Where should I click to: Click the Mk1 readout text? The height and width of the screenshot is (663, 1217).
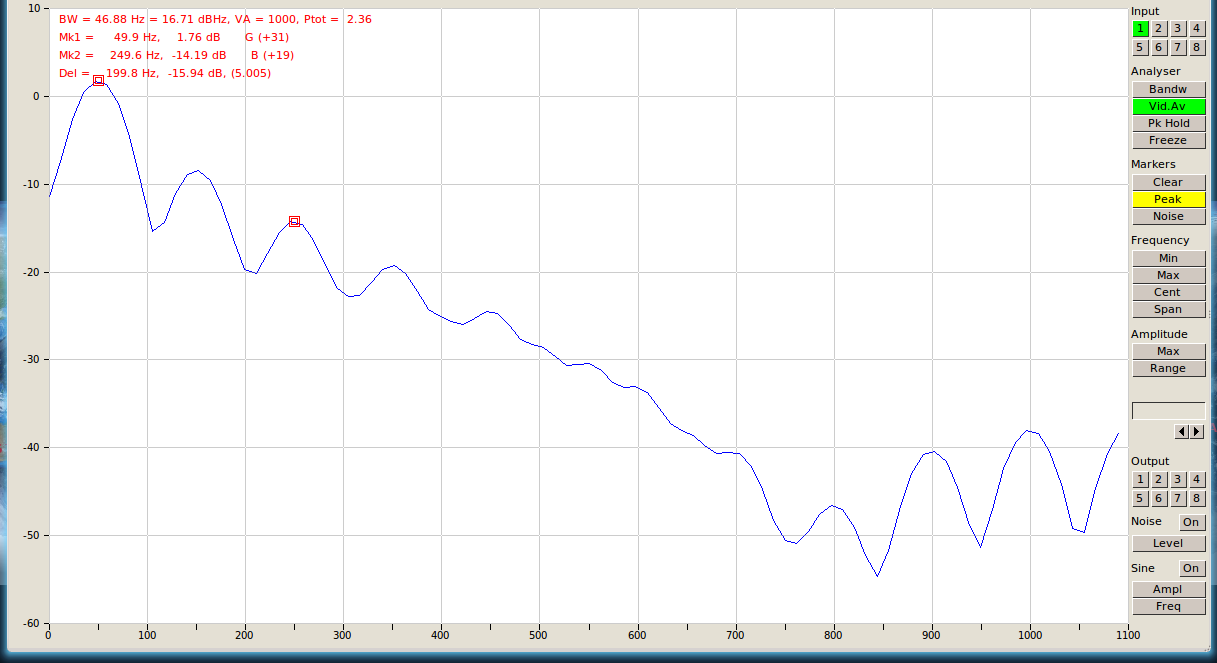pyautogui.click(x=174, y=37)
